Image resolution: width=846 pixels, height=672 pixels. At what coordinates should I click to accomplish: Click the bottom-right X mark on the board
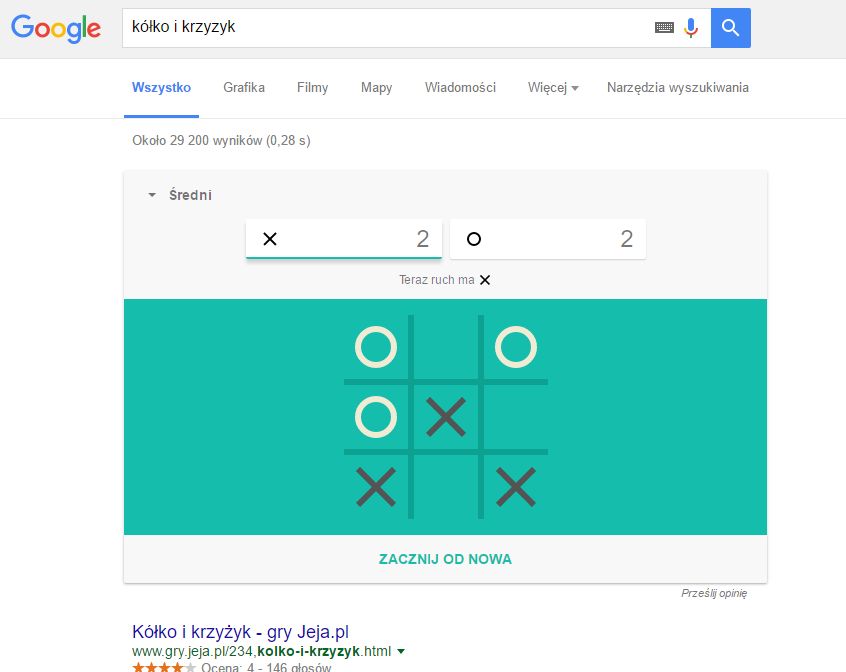tap(516, 487)
